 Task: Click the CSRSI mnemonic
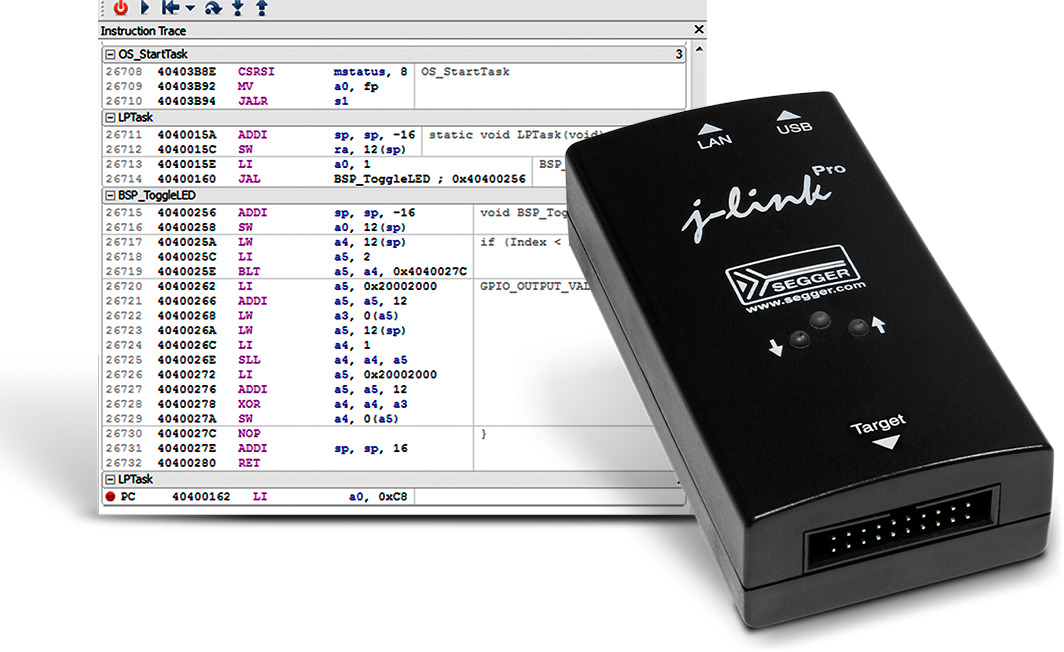(x=256, y=71)
